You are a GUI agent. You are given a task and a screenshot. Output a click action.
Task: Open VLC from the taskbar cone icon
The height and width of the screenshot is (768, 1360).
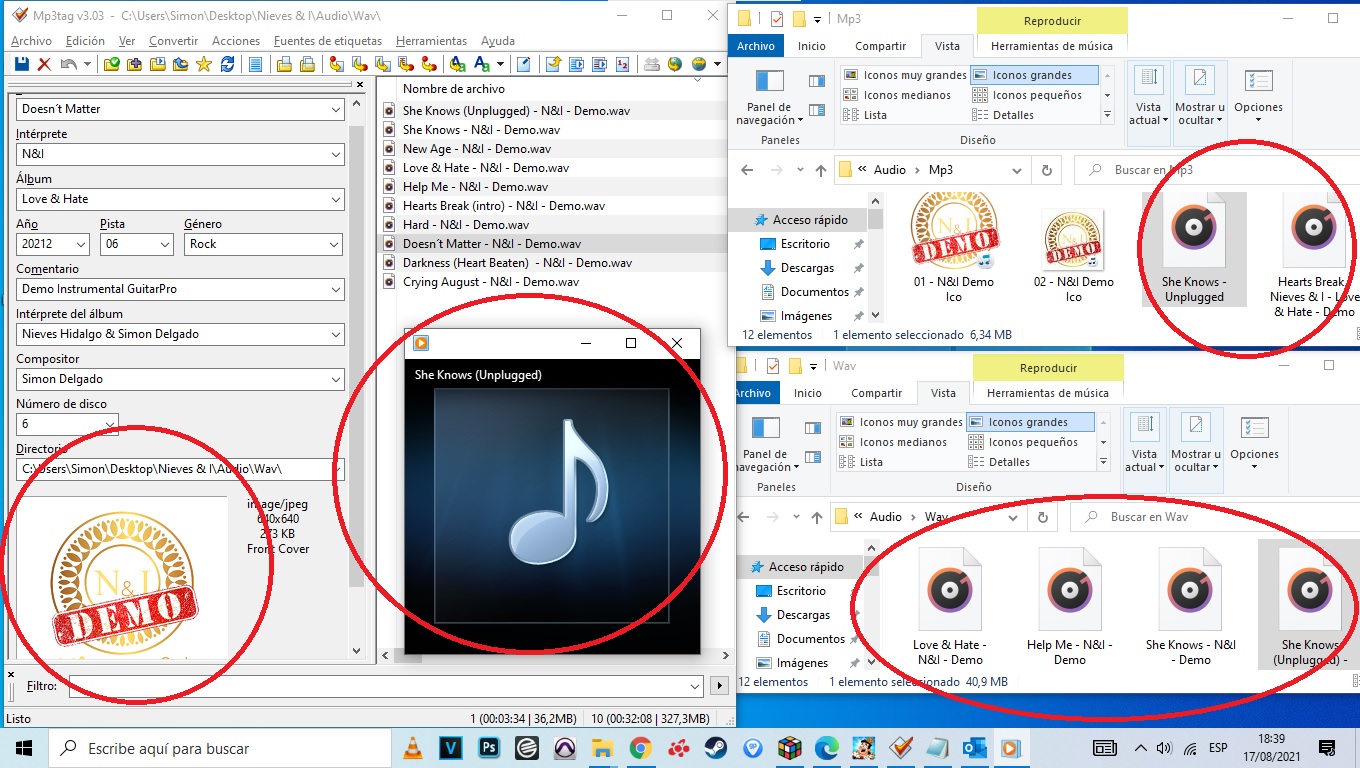[x=412, y=748]
